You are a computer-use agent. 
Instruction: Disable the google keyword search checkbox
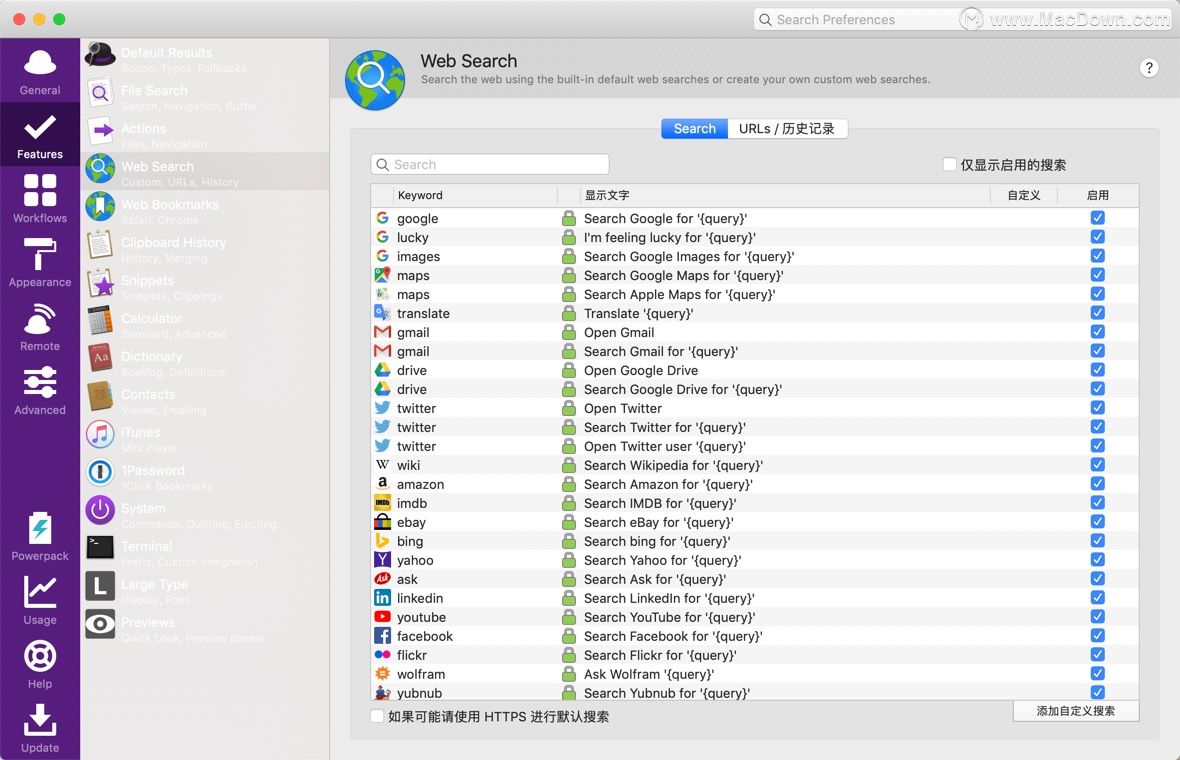tap(1097, 218)
